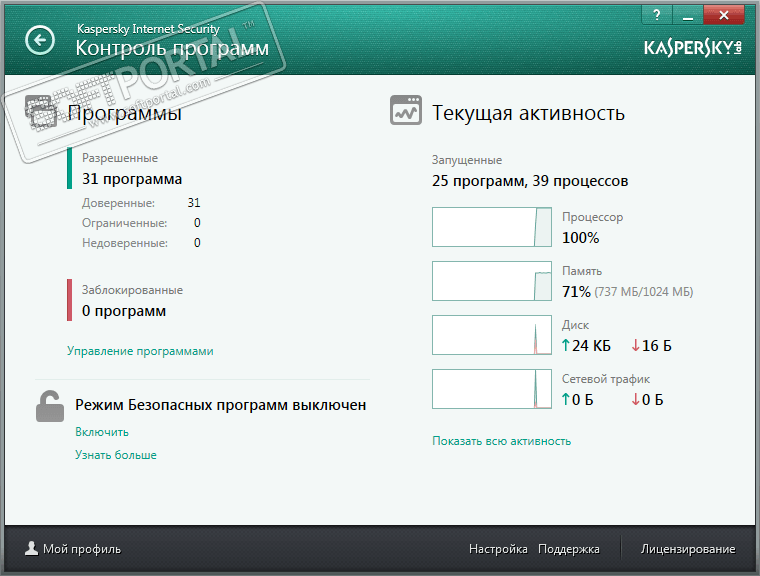The image size is (760, 576).
Task: Click the Память usage graph
Action: point(492,281)
